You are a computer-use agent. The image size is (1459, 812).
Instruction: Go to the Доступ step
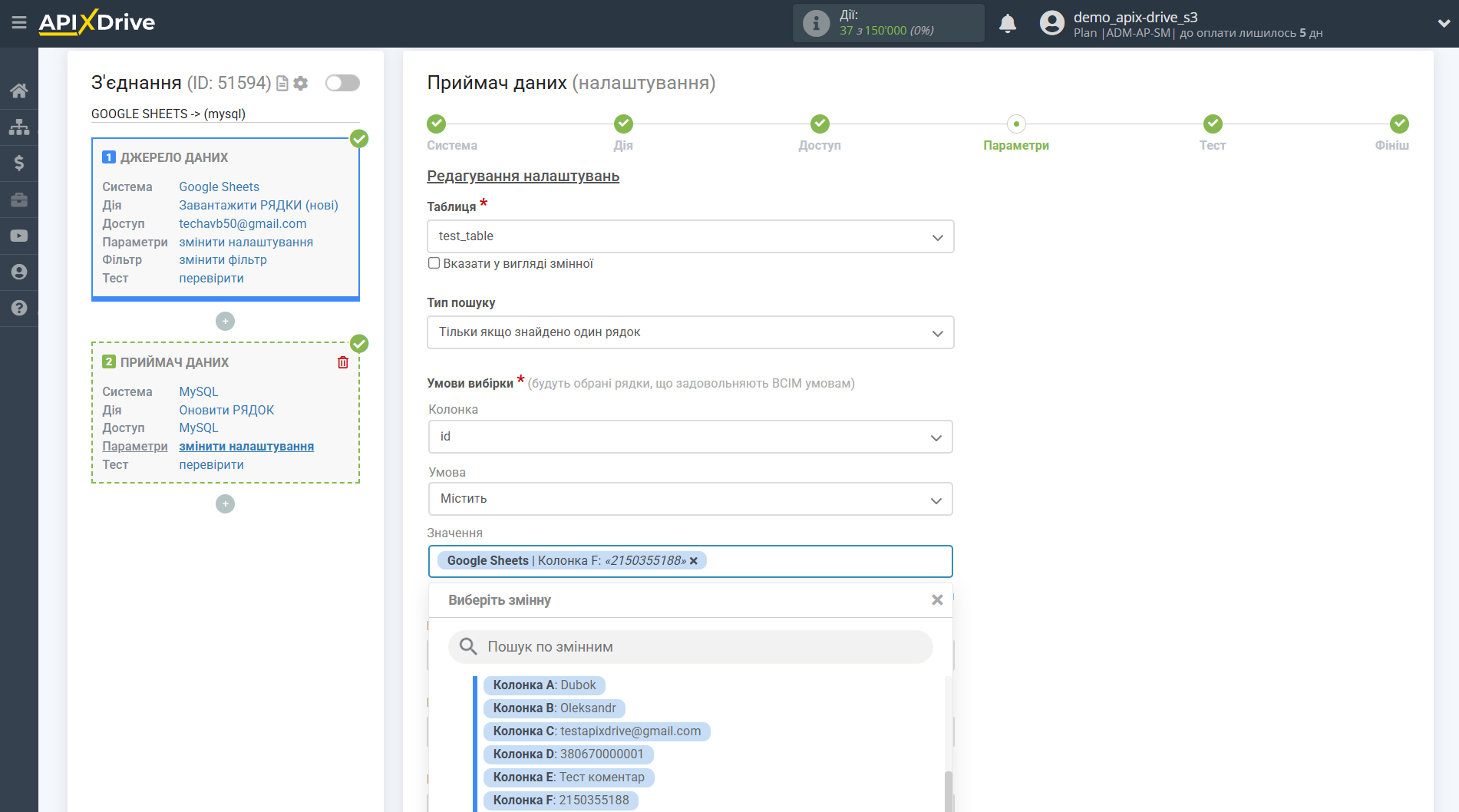820,124
